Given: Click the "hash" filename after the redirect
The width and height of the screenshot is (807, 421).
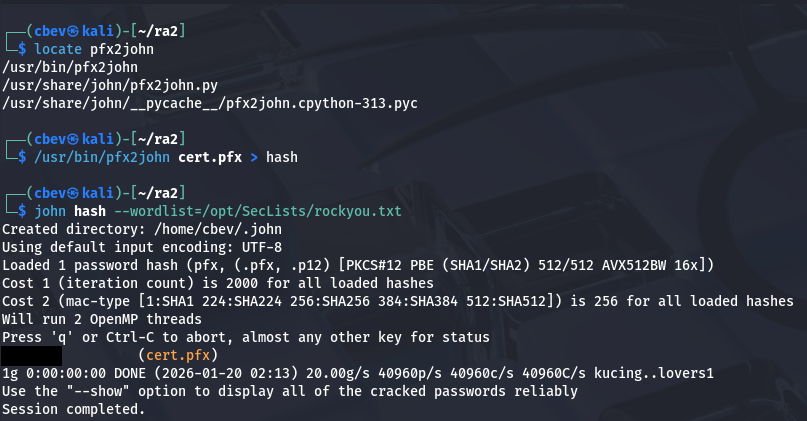Looking at the screenshot, I should pyautogui.click(x=282, y=156).
